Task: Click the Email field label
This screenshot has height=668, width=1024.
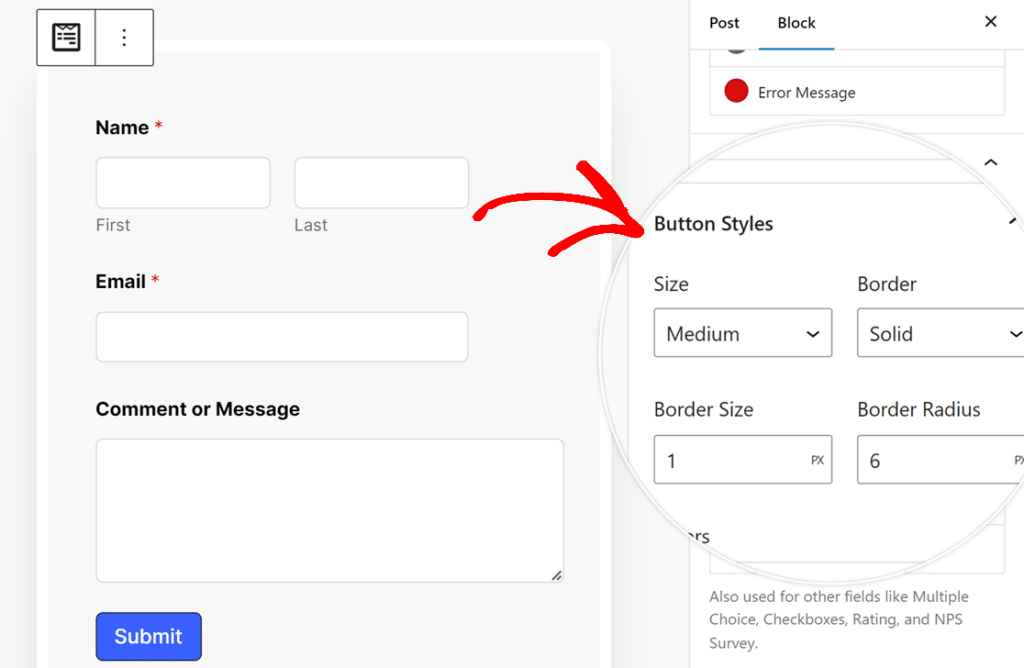Action: 121,282
